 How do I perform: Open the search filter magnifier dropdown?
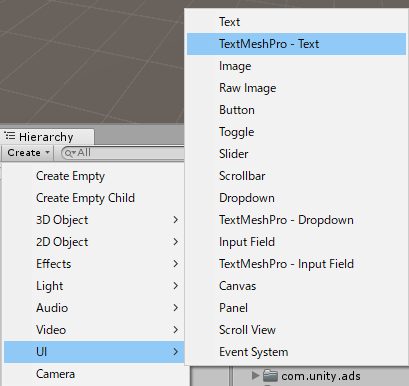70,153
